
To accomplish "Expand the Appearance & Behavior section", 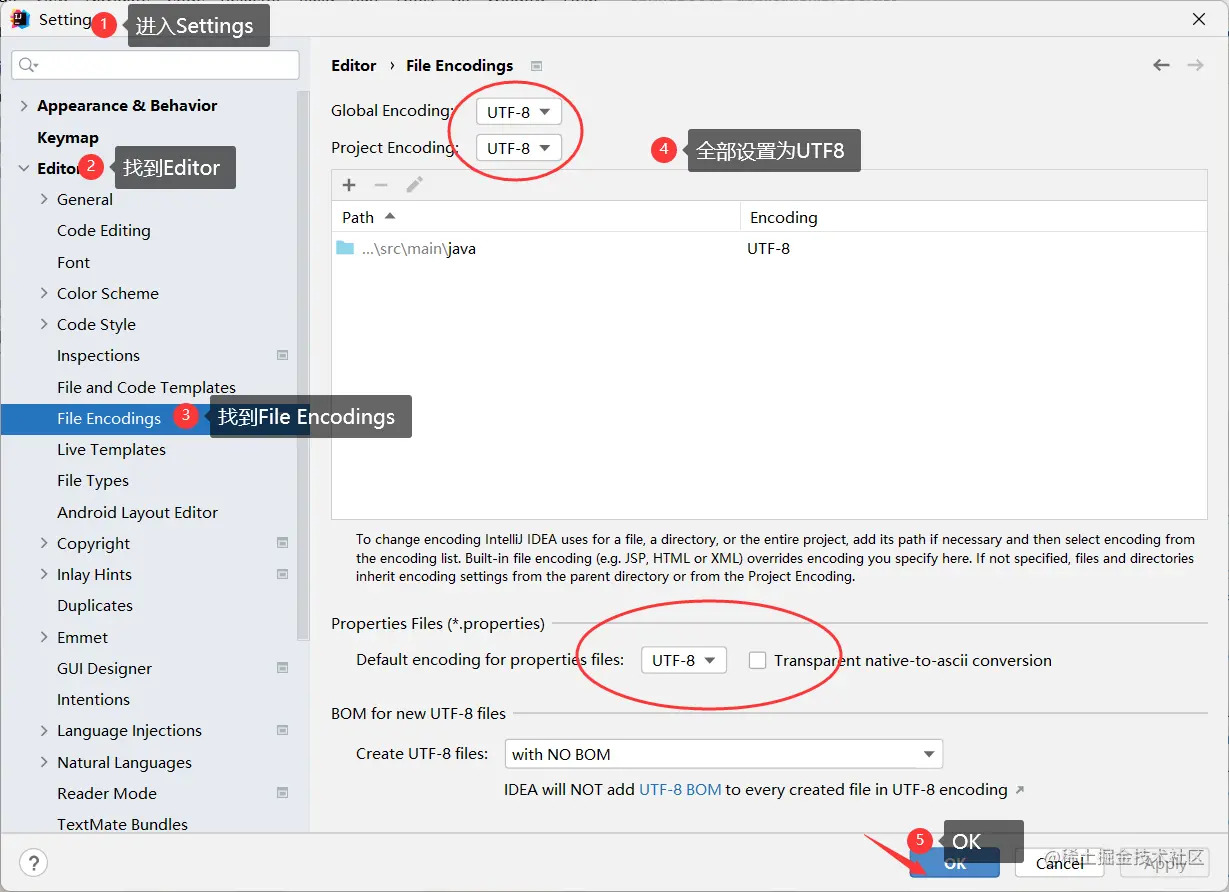I will (x=24, y=106).
